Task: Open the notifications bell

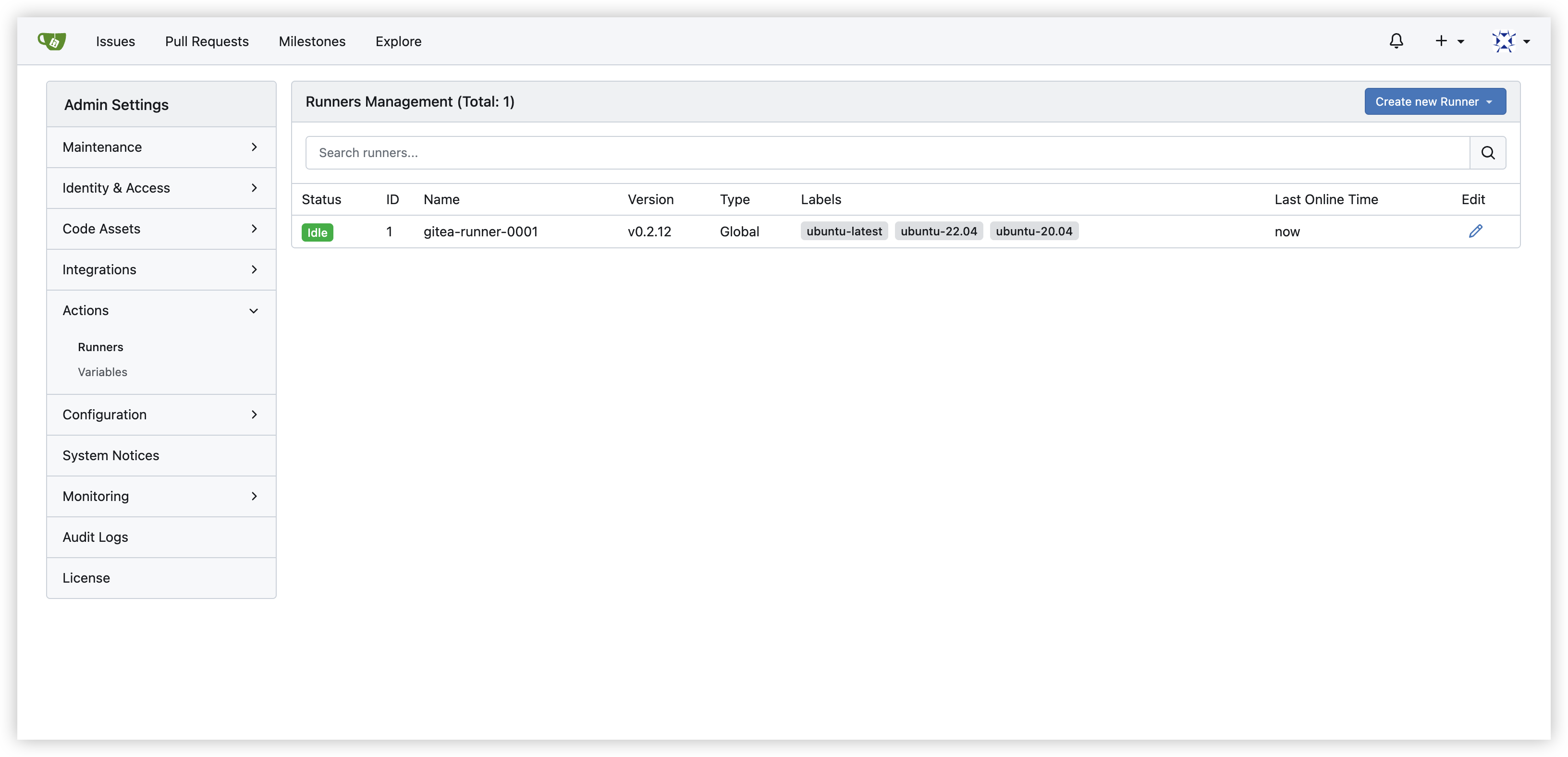Action: tap(1396, 41)
